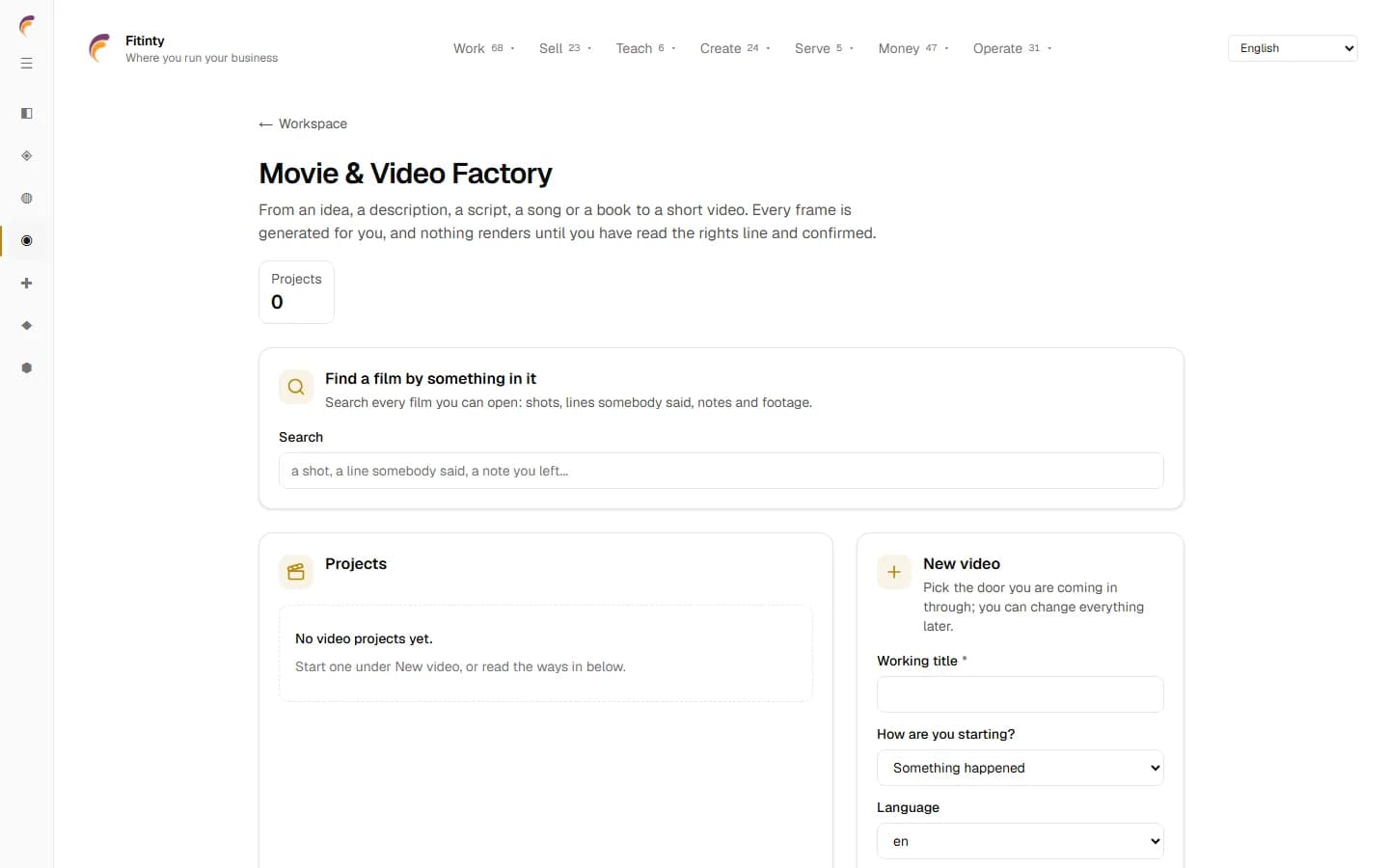Click the "No video projects yet." text
Viewport: 1389px width, 868px height.
tap(364, 638)
